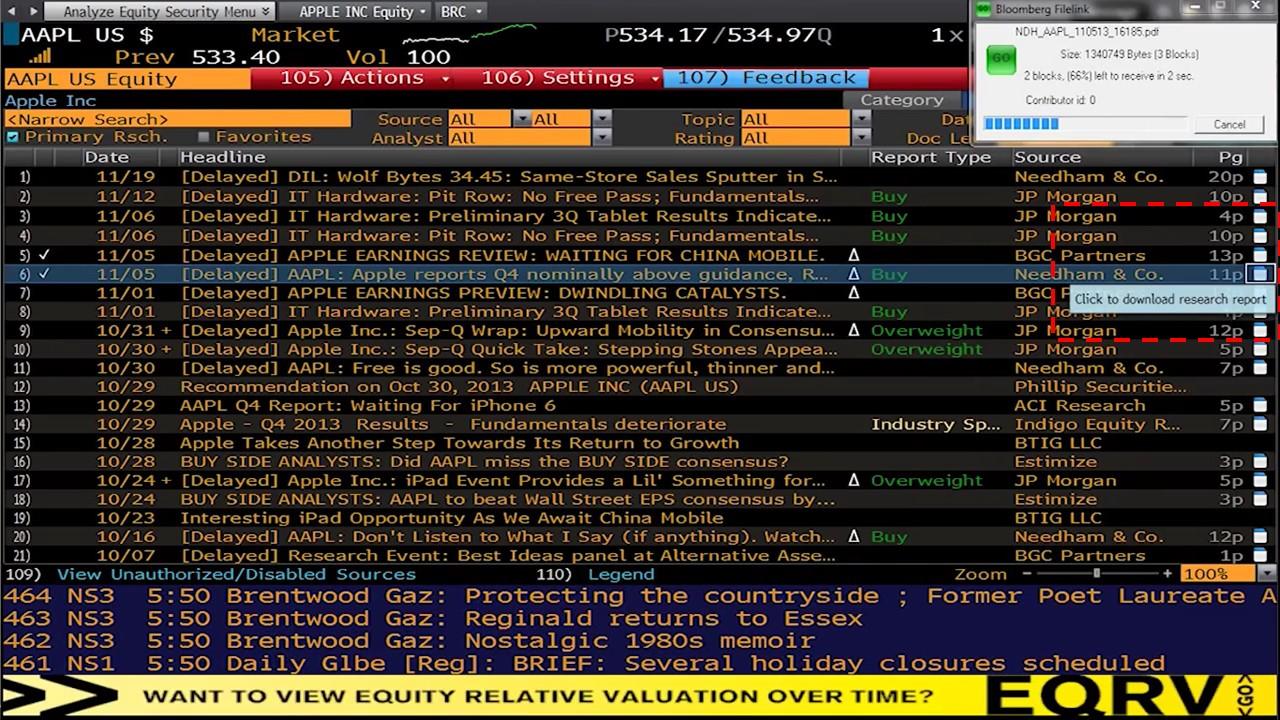
Task: Click delta icon on row 5 earnings review
Action: click(854, 255)
